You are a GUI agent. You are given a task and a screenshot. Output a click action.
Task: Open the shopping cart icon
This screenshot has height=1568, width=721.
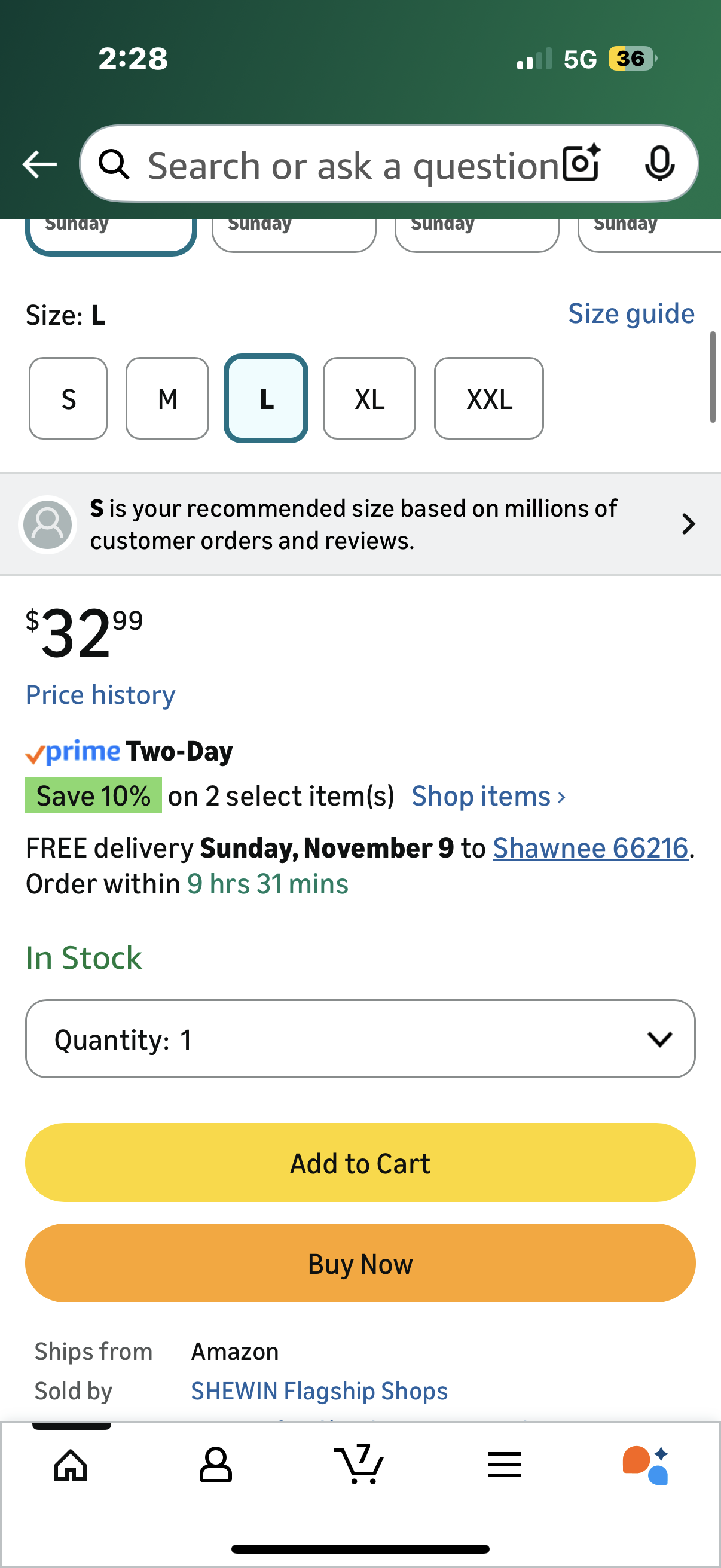pos(359,1465)
